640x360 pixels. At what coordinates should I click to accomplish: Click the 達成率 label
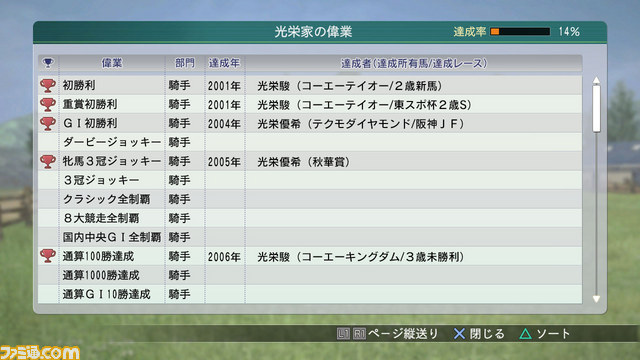tap(470, 31)
